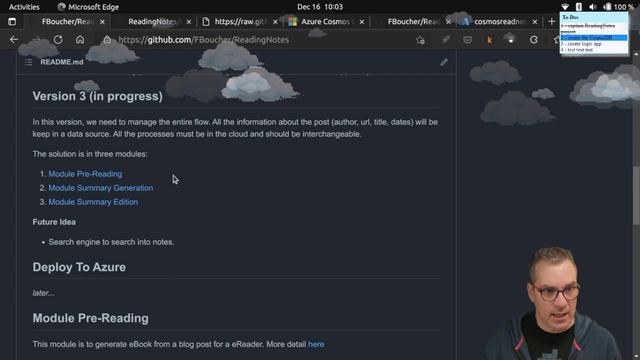Click the Deploy To Azure heading

tap(79, 267)
